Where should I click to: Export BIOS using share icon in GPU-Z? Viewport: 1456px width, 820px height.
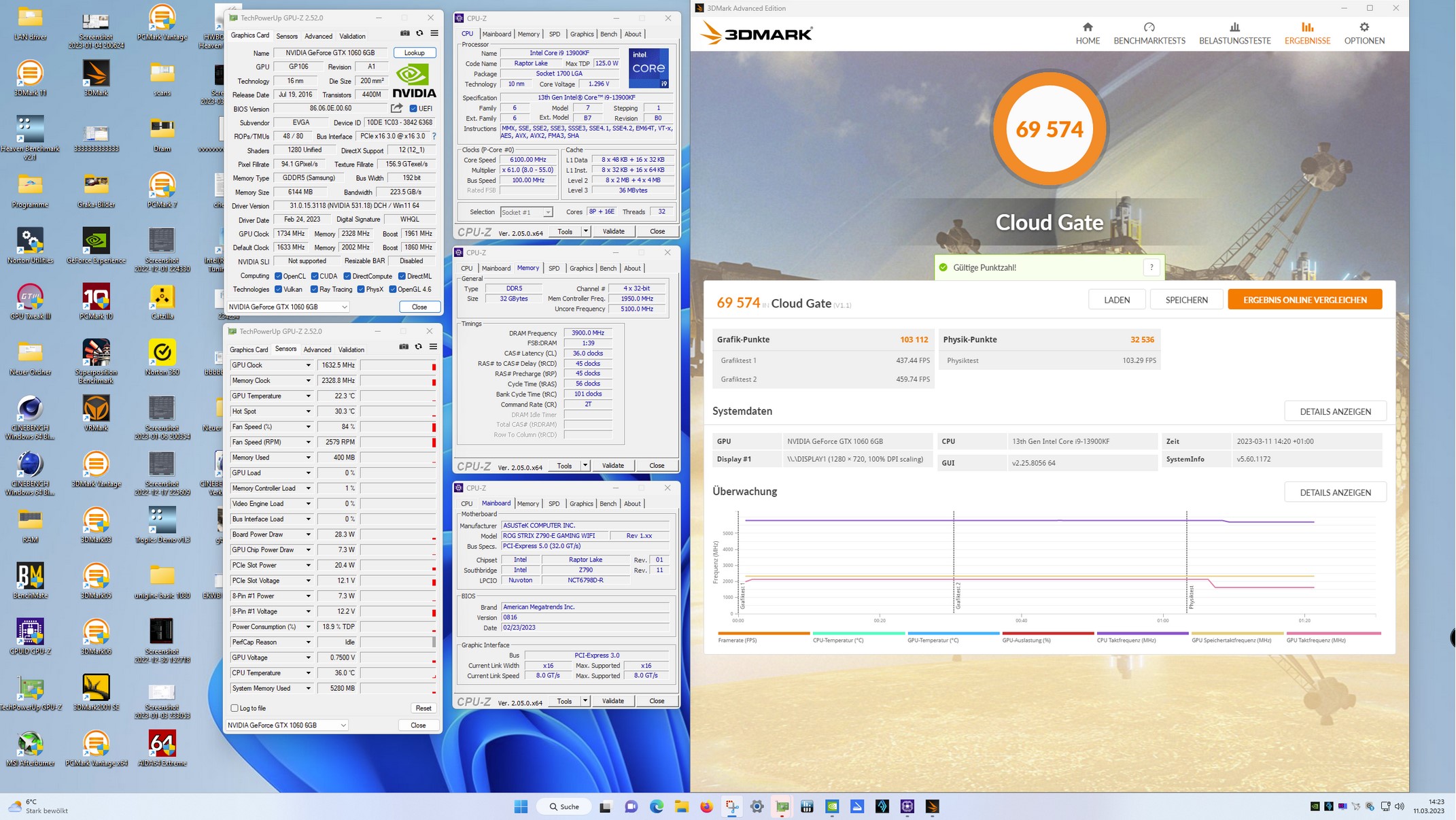397,108
